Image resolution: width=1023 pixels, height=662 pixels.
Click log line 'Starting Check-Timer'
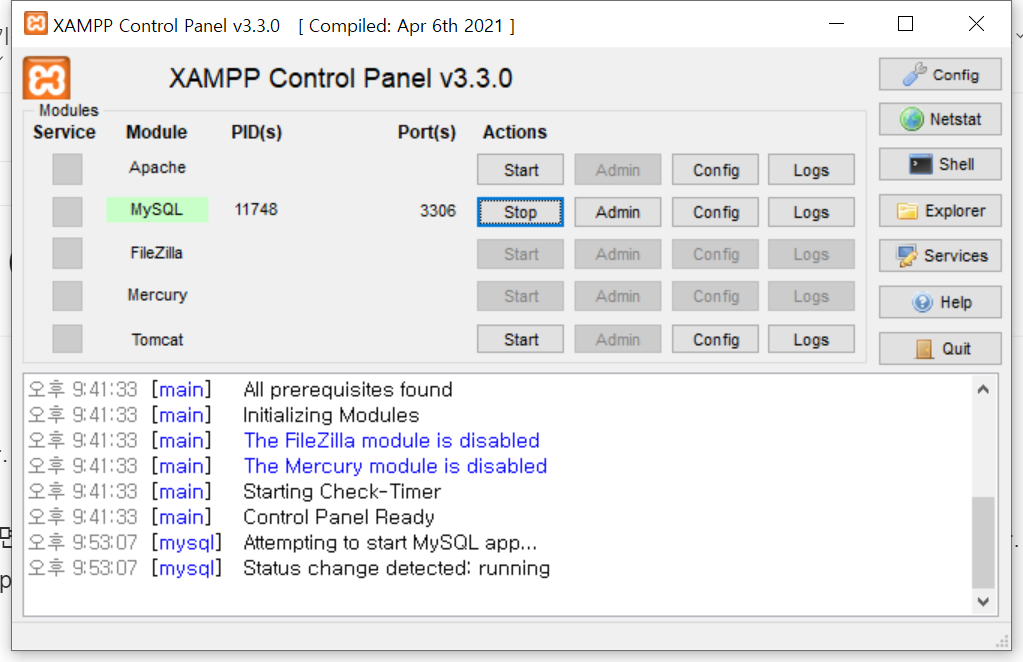[x=342, y=491]
